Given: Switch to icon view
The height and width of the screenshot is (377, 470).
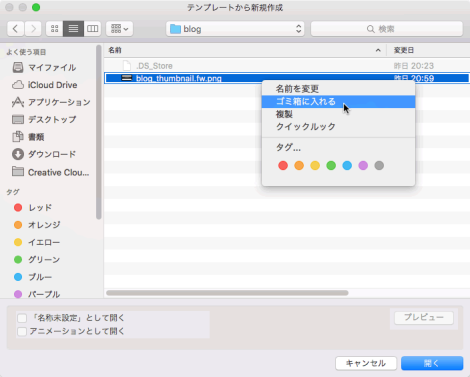Looking at the screenshot, I should tap(54, 29).
